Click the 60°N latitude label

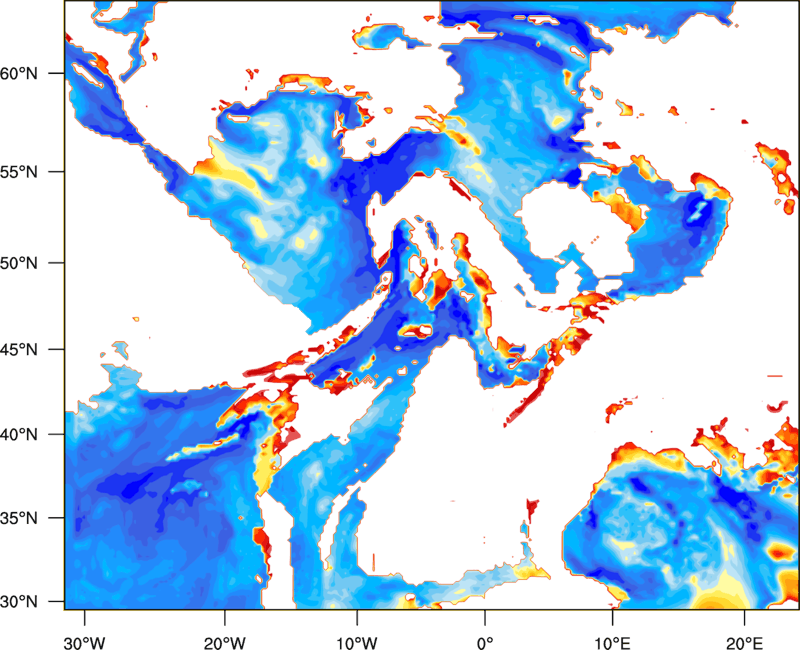(x=19, y=74)
